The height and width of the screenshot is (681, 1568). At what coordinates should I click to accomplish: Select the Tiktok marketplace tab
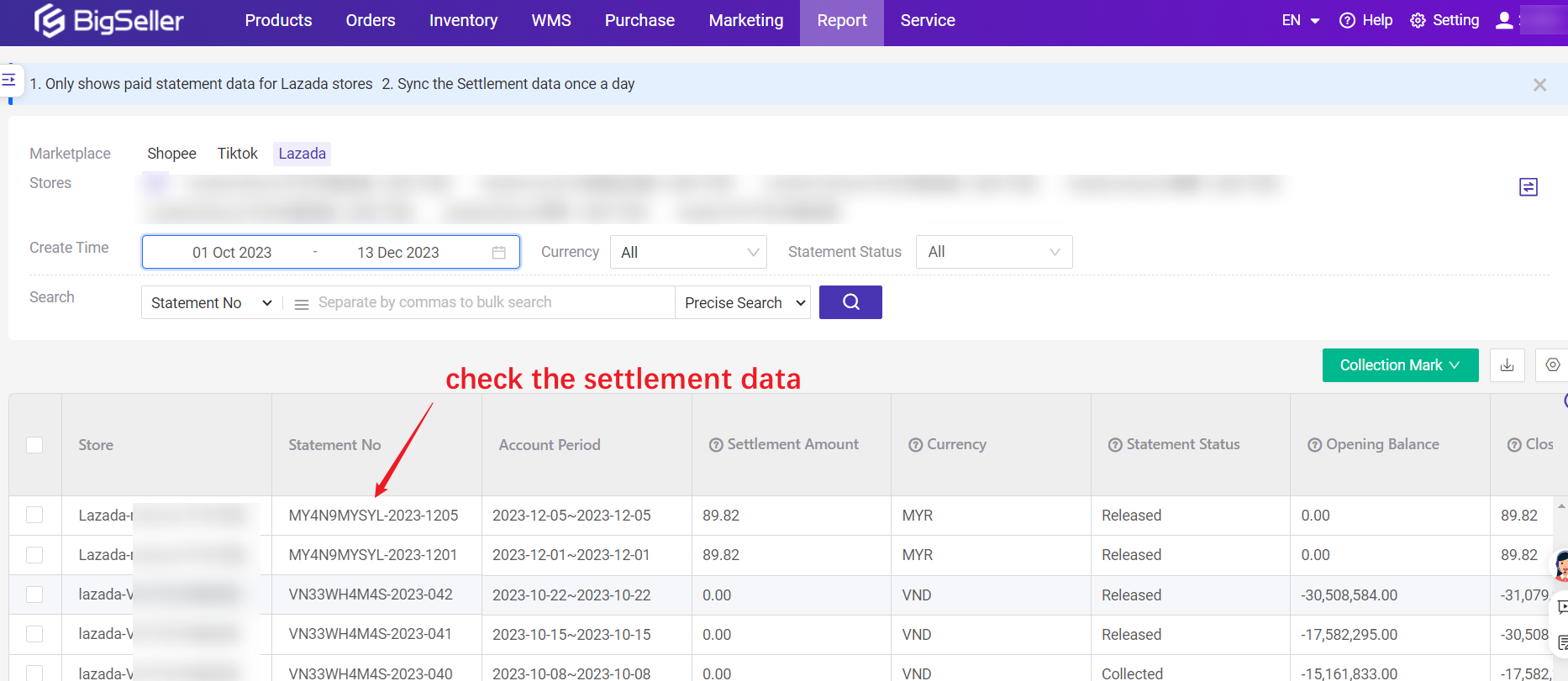point(237,154)
